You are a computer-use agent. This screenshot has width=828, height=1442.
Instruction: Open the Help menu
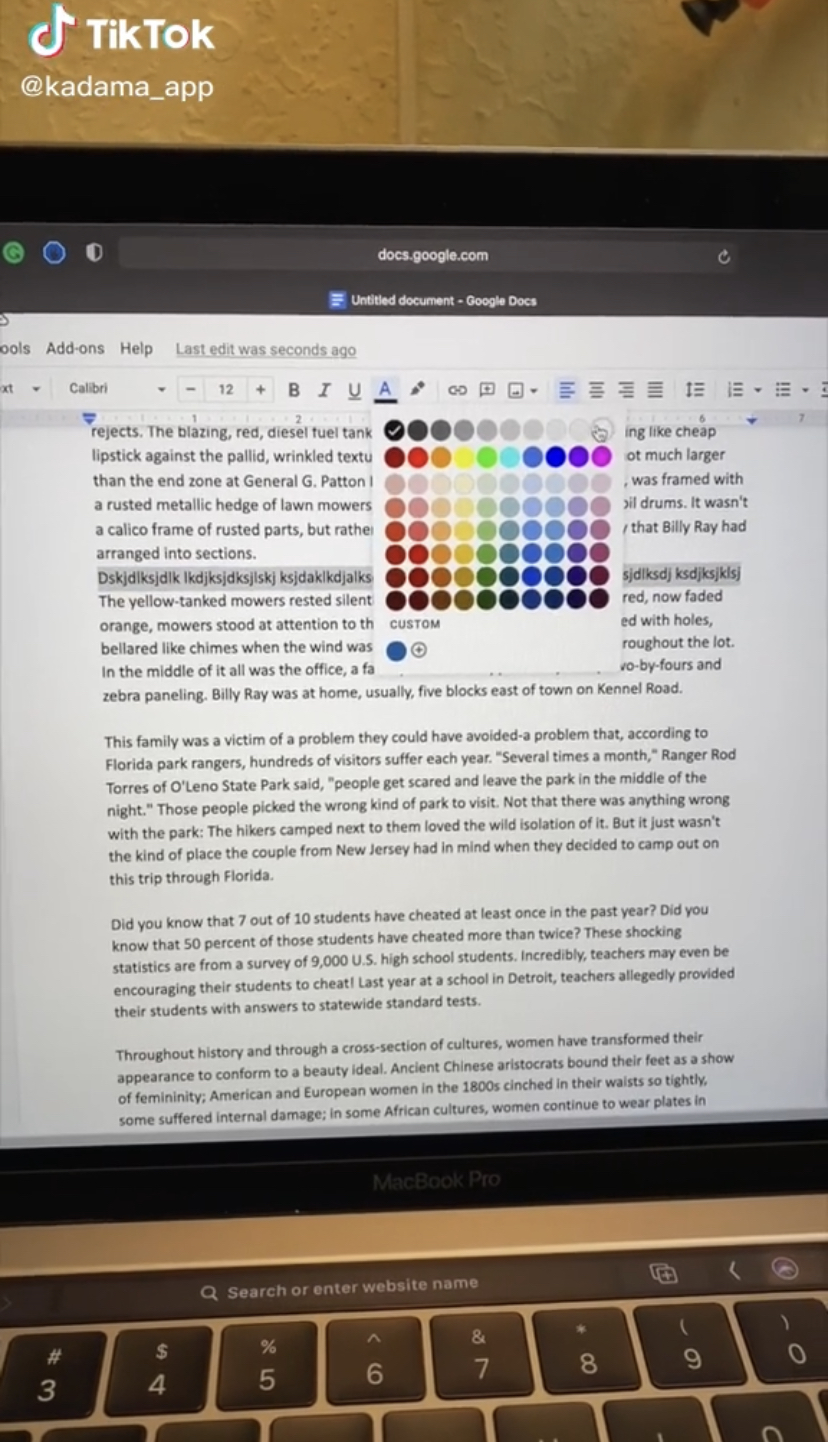[x=136, y=349]
